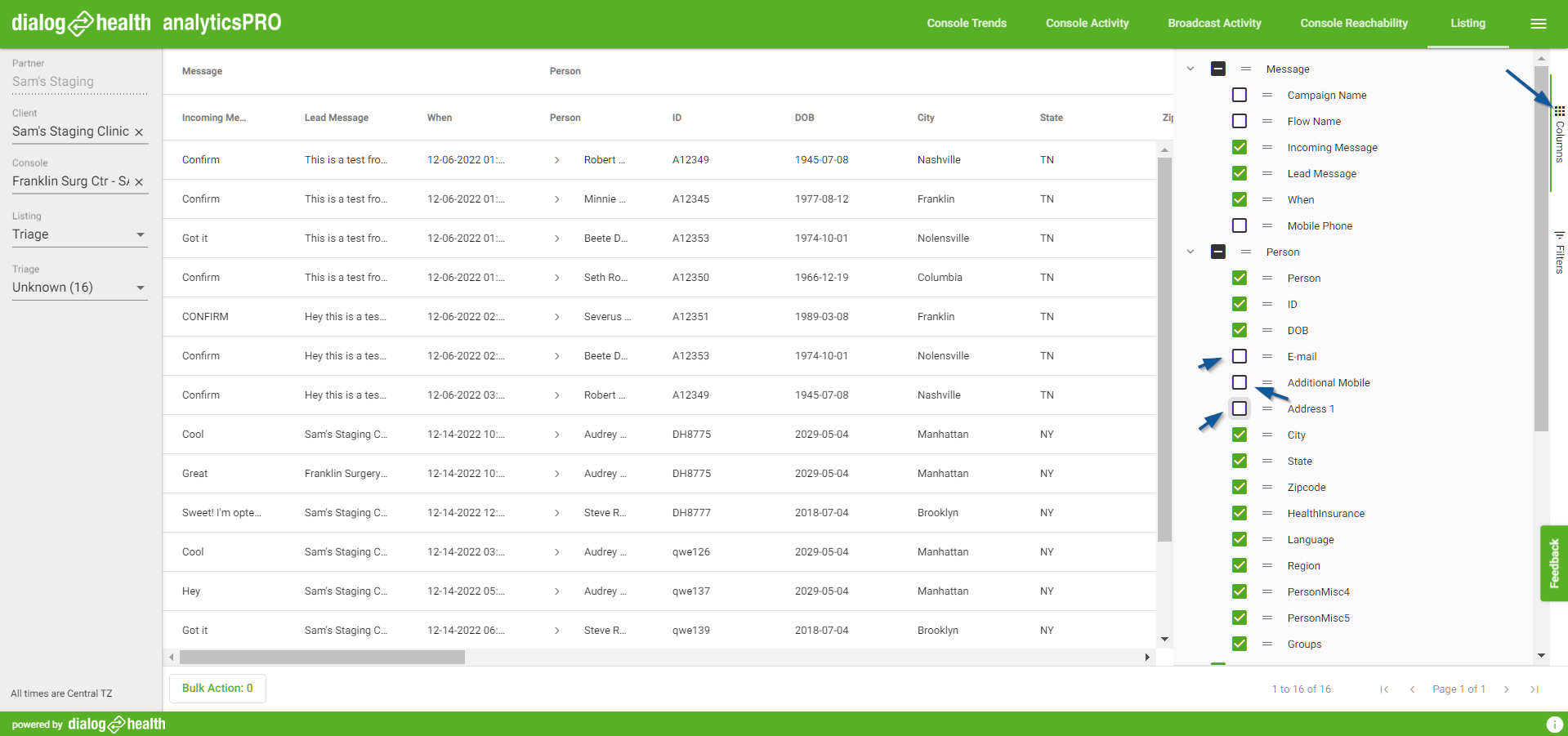1568x736 pixels.
Task: Click scroll-right arrow of horizontal scrollbar
Action: click(1147, 658)
